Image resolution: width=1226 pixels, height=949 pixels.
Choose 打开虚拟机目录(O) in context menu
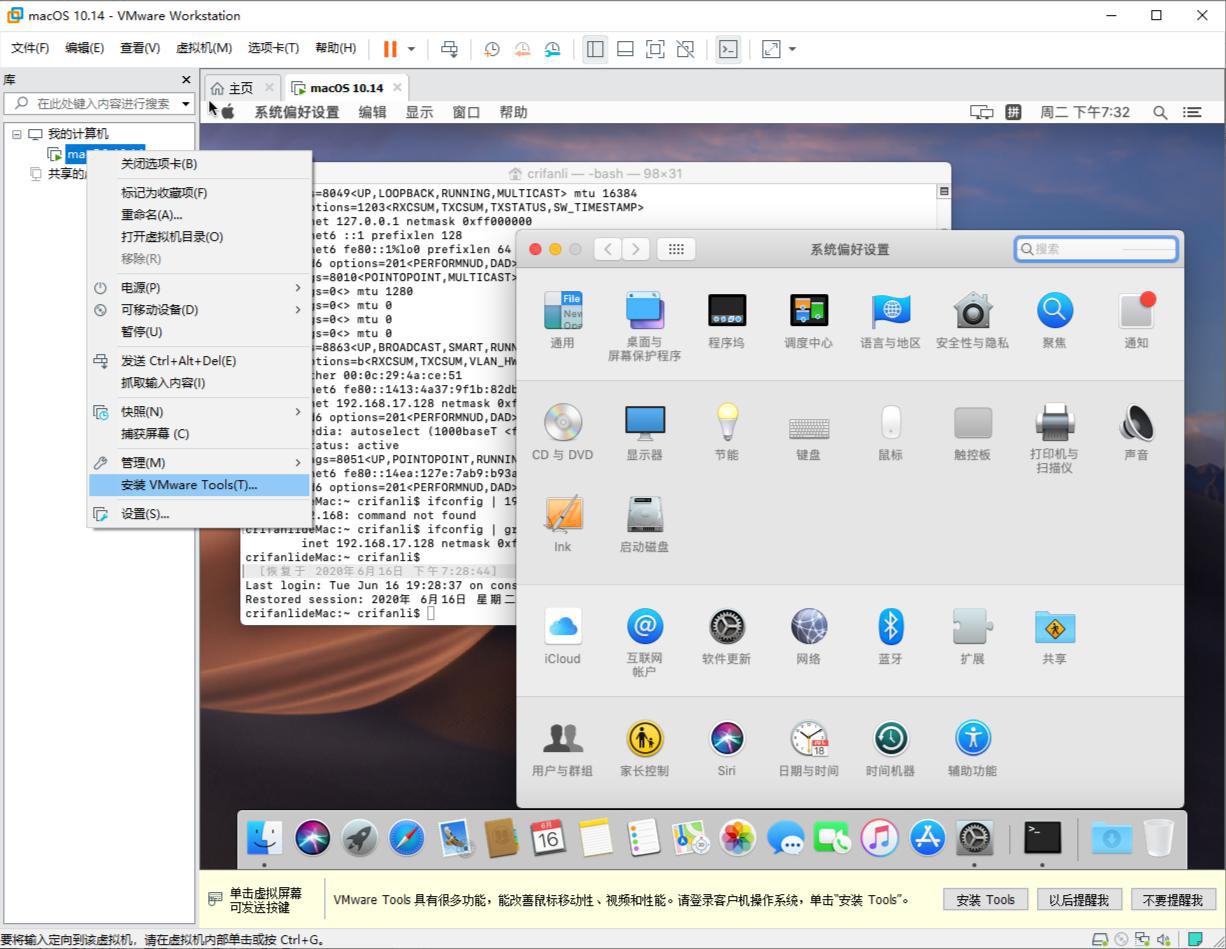pos(199,237)
